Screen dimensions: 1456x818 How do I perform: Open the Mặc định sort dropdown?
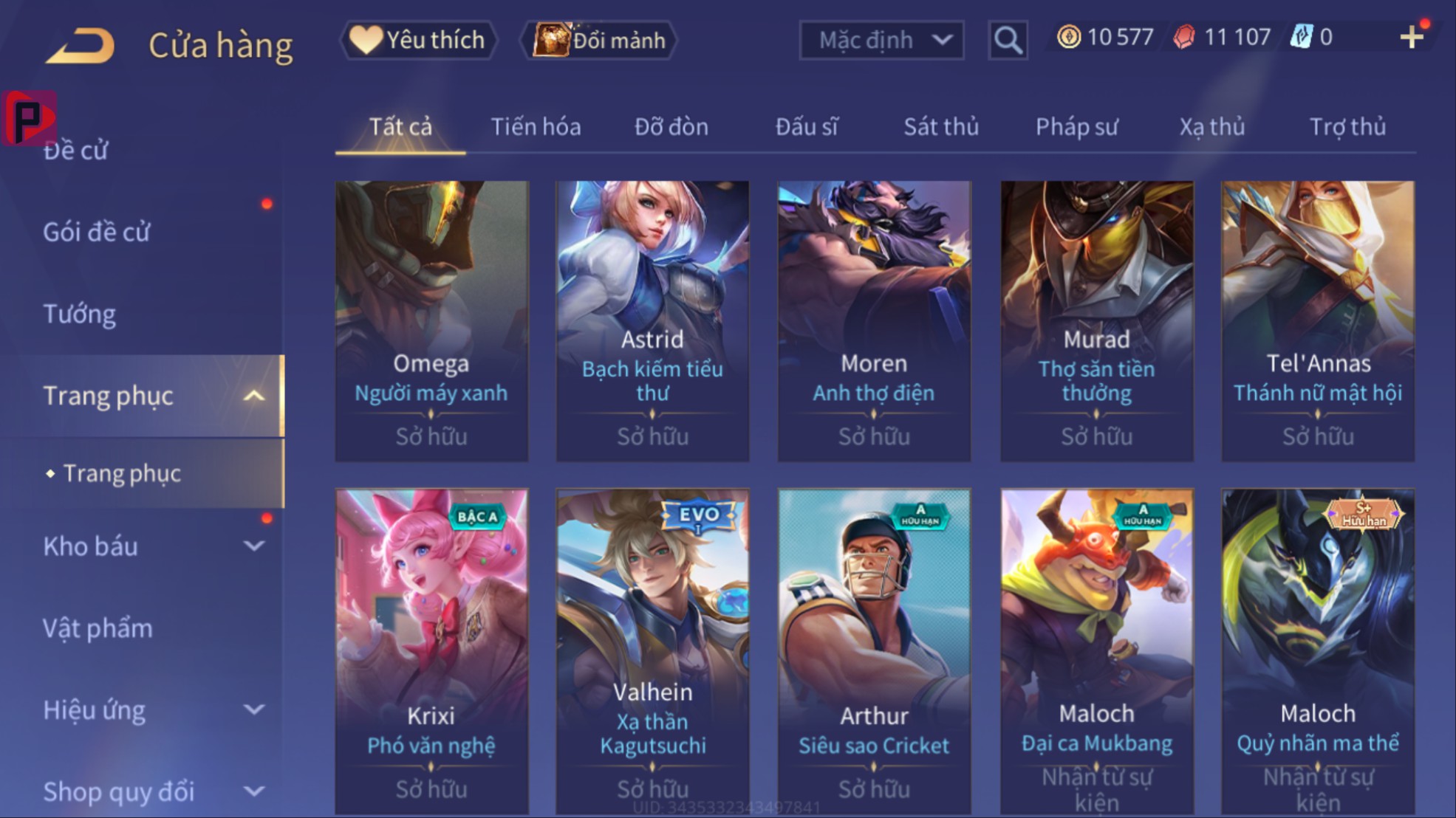881,40
